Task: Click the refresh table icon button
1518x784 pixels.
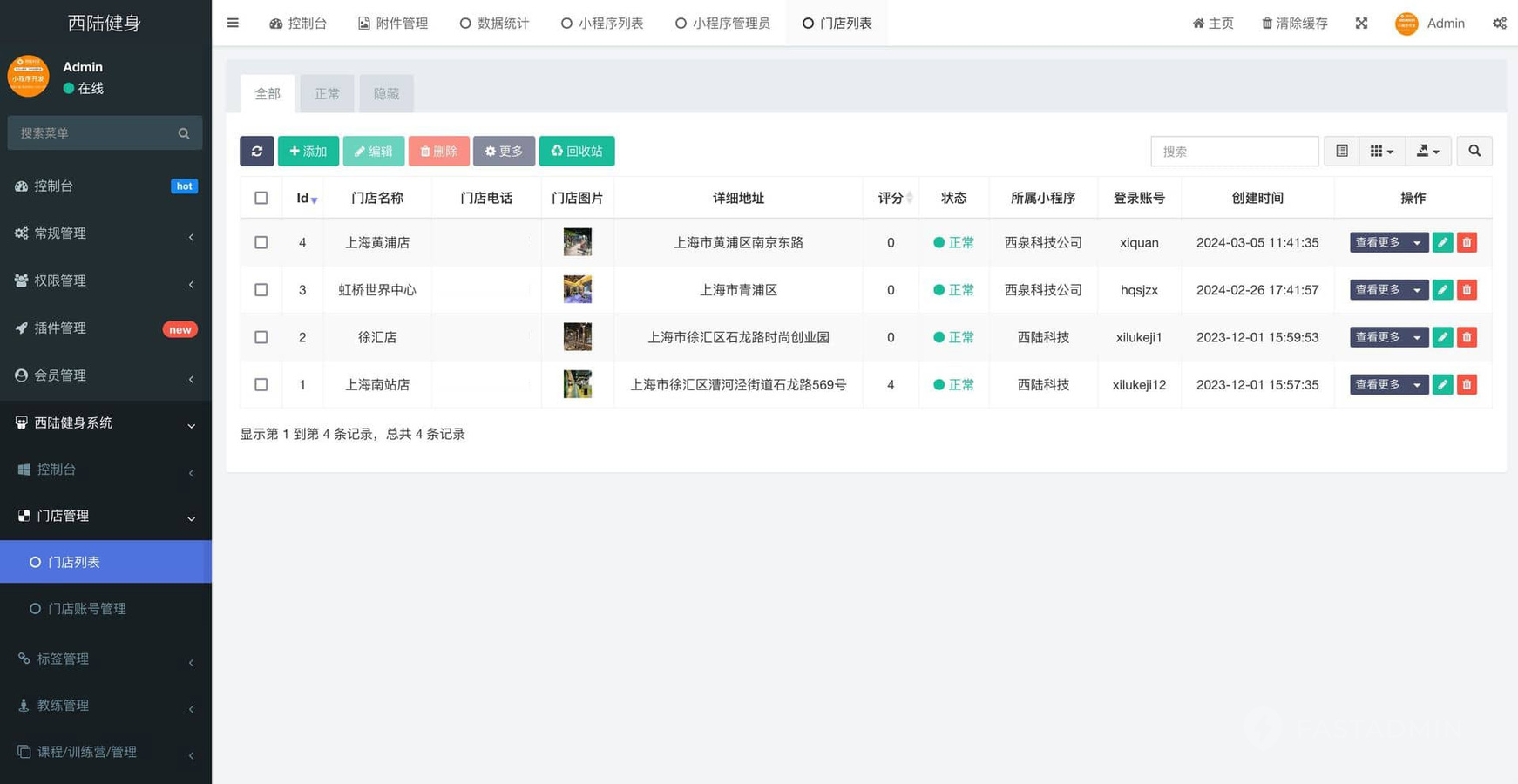Action: (x=256, y=151)
